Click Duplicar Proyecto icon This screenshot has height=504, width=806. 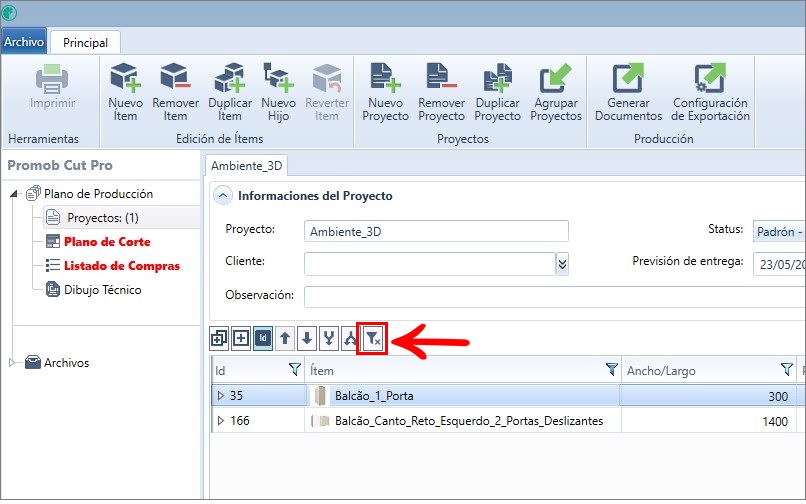(497, 78)
